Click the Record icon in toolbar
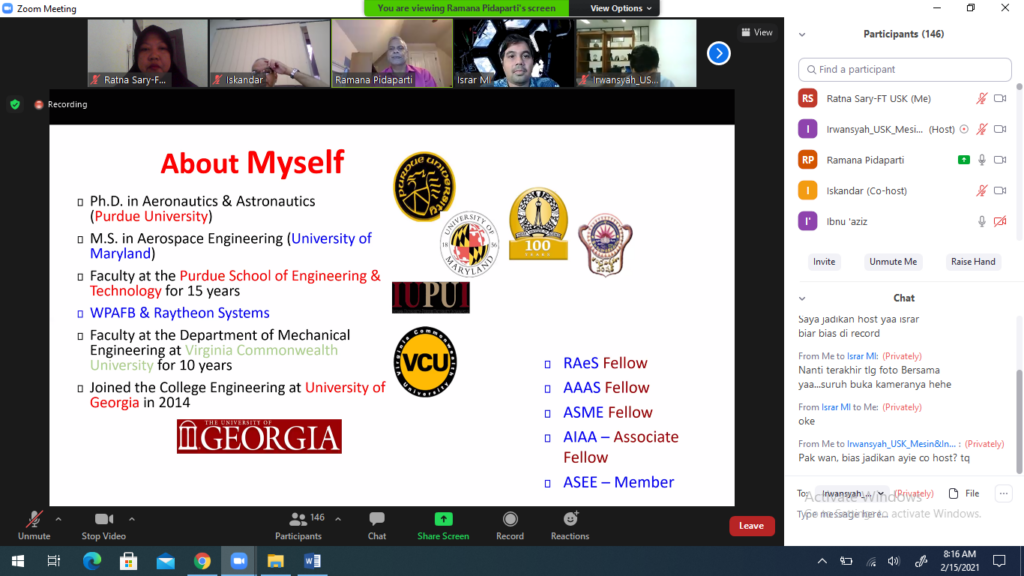 (510, 520)
